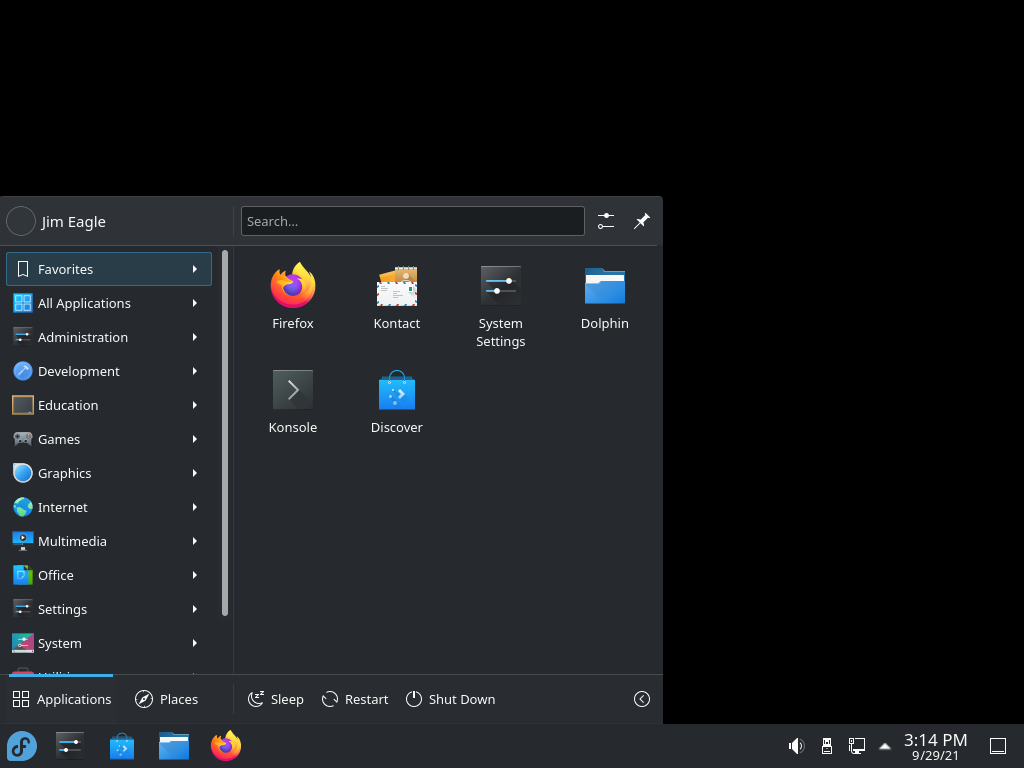Click the Configure launcher sliders icon
Image resolution: width=1024 pixels, height=768 pixels.
coord(605,221)
